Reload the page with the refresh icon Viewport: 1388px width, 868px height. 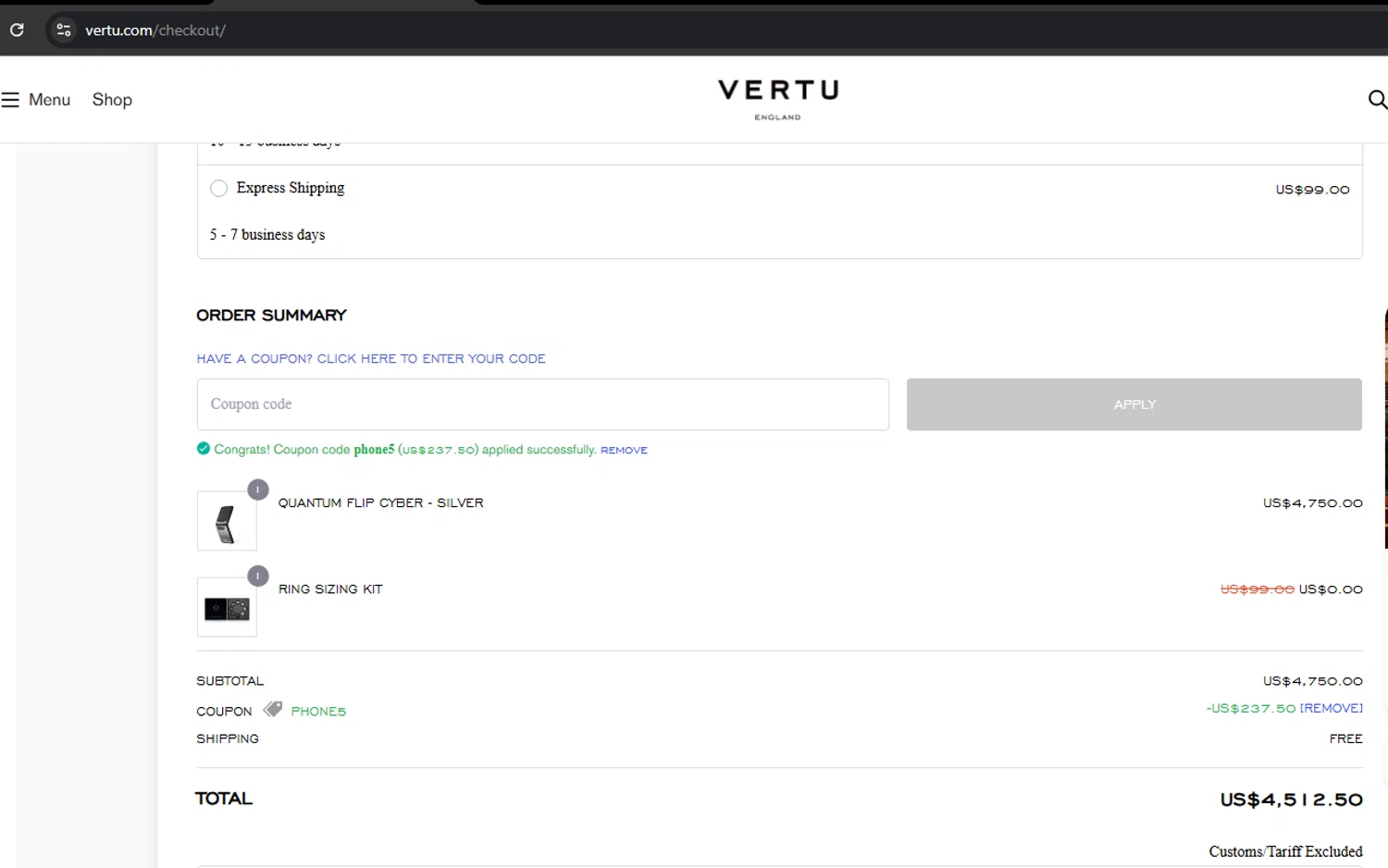point(17,30)
